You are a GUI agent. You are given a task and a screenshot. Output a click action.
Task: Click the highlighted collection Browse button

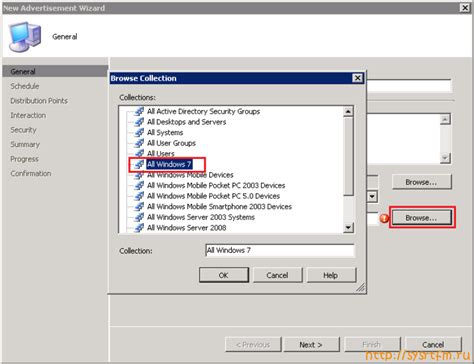click(x=422, y=218)
